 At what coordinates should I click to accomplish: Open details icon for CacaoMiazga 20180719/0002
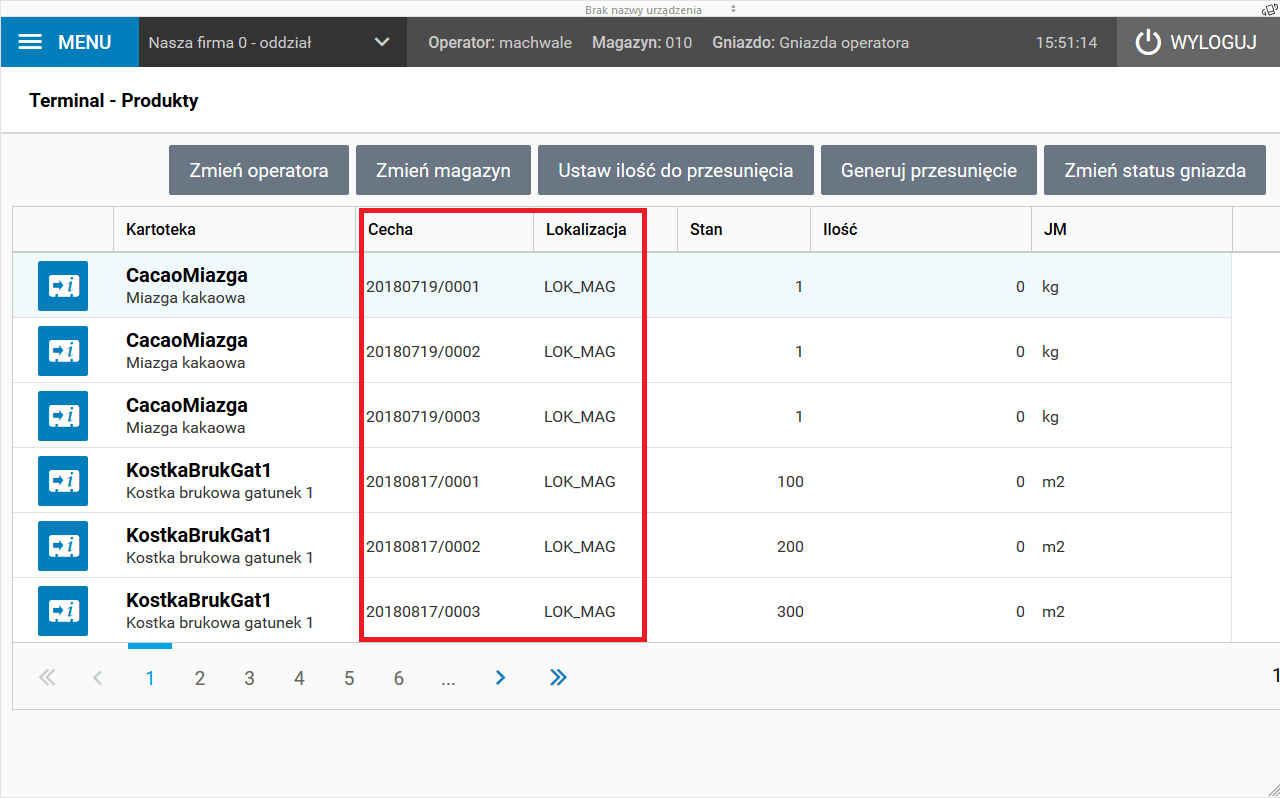point(63,351)
